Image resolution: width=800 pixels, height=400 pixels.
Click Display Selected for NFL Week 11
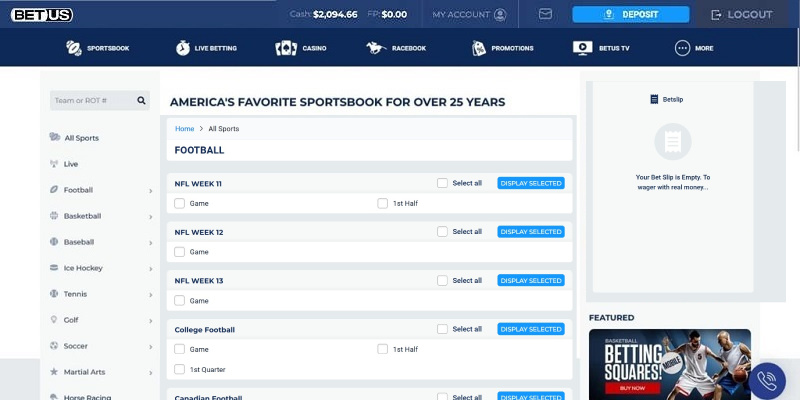[531, 183]
